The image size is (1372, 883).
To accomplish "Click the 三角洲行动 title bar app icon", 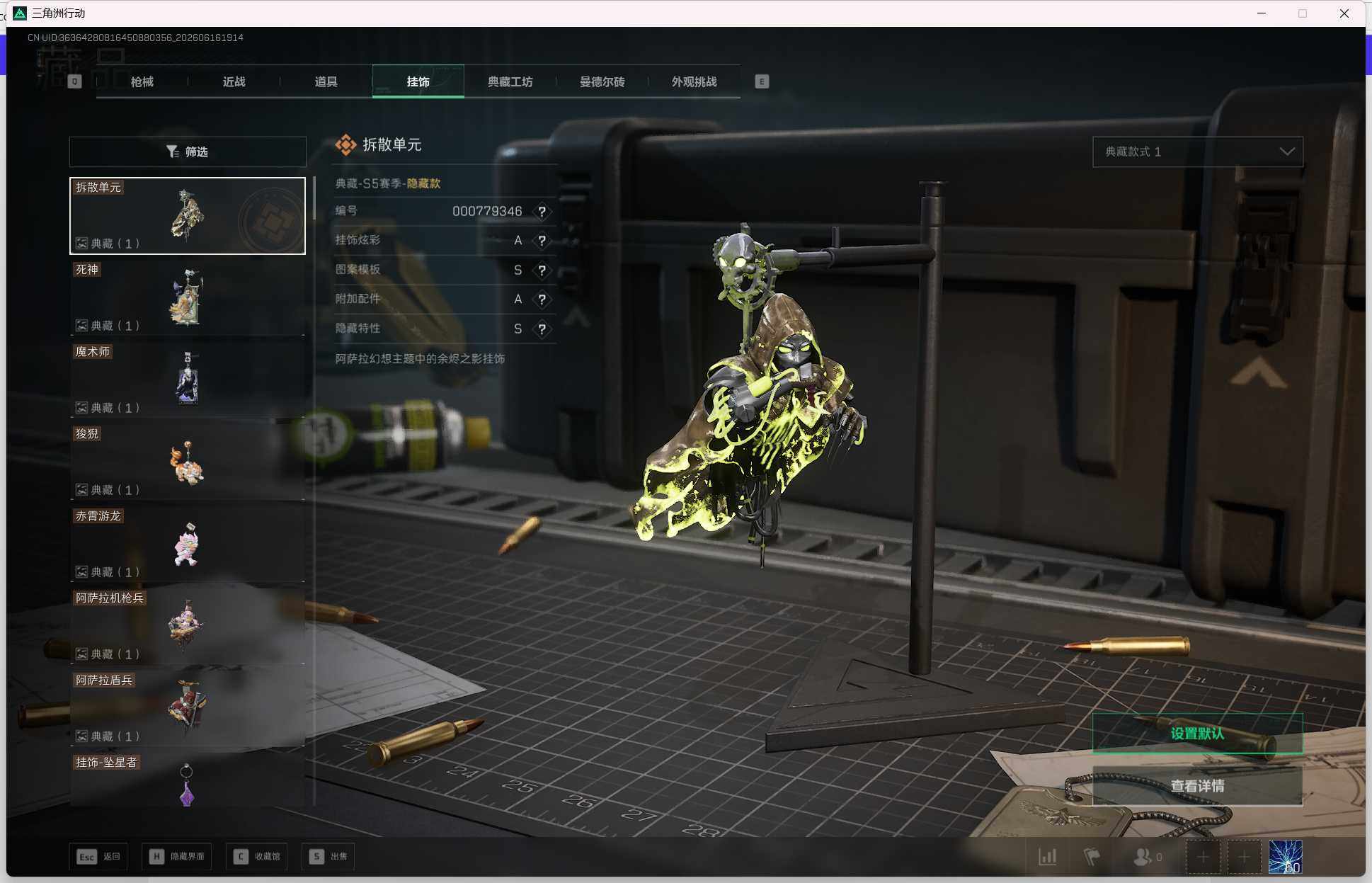I will click(20, 13).
